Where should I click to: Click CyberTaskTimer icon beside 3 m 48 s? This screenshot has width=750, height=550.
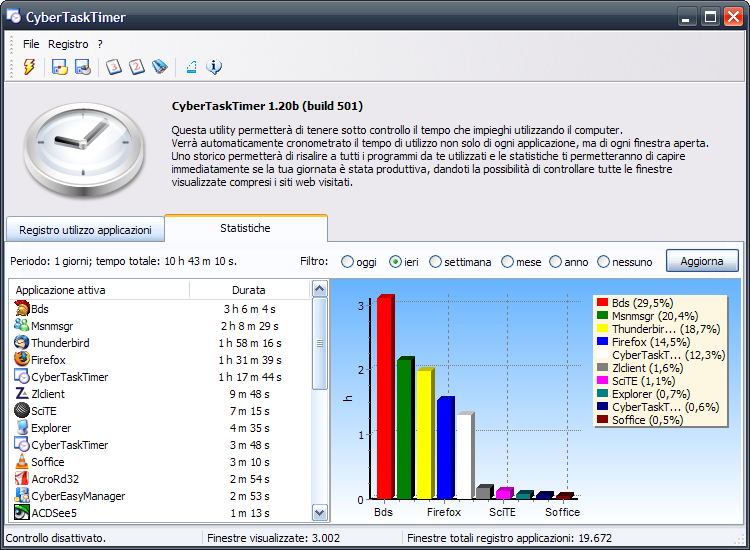click(x=22, y=444)
